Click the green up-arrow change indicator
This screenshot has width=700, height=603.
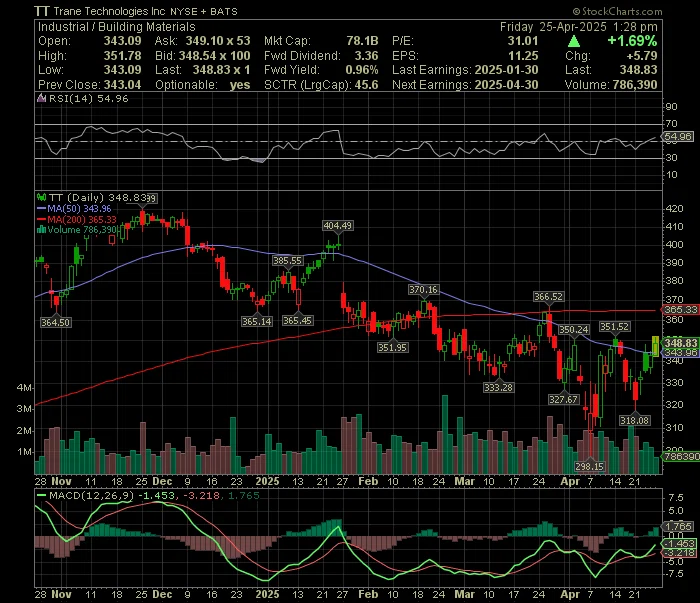[x=574, y=42]
